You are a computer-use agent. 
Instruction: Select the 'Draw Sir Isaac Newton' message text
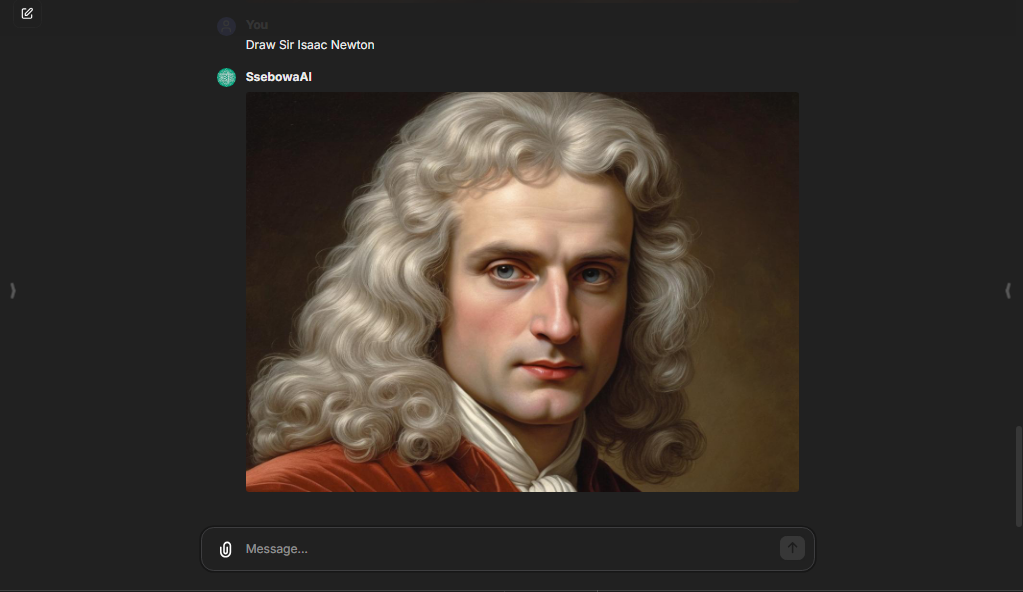(310, 45)
